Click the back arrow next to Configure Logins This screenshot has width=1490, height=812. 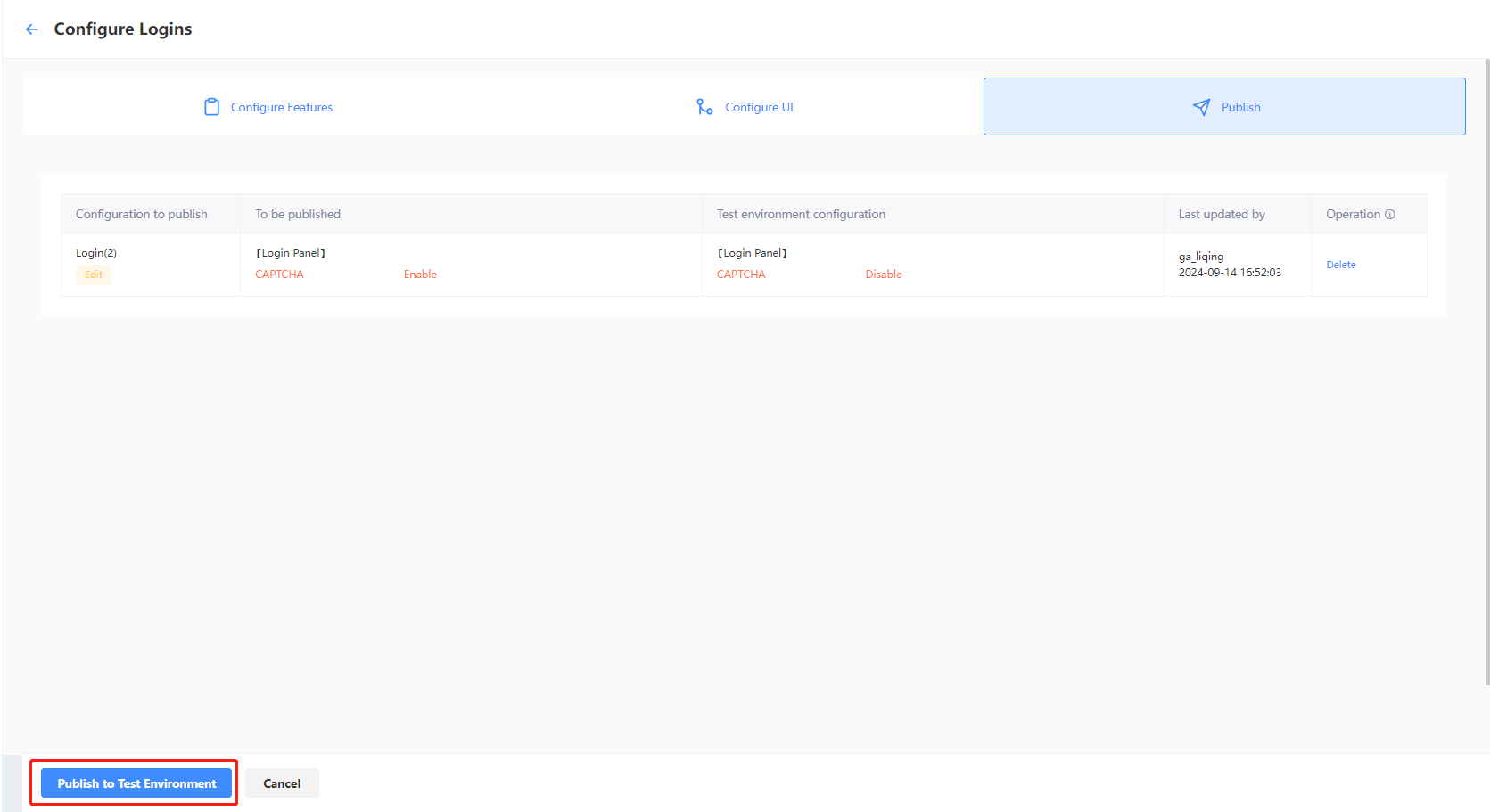[x=32, y=29]
